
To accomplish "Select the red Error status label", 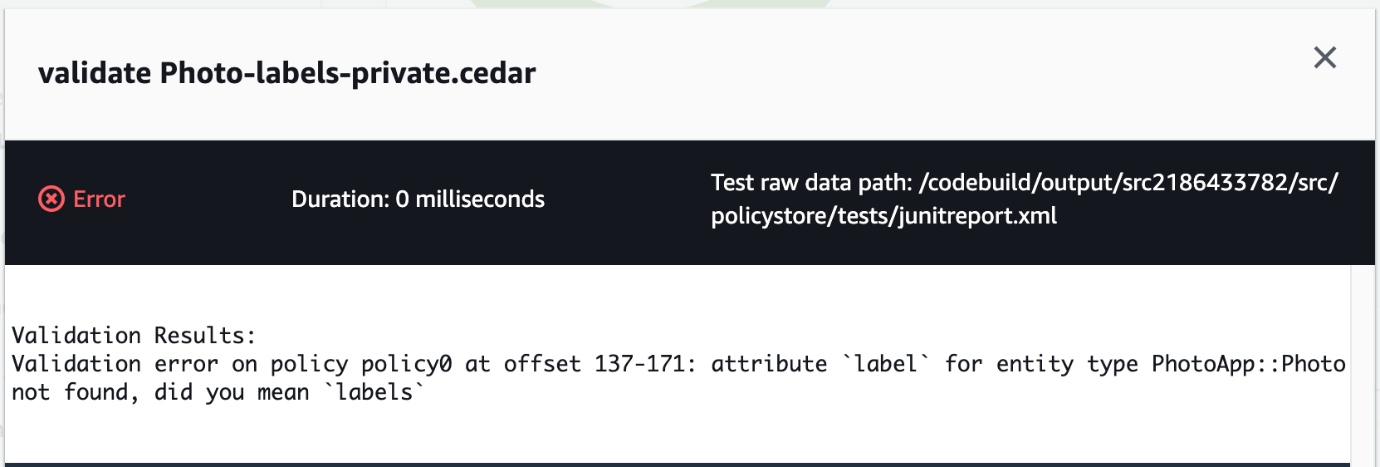I will click(99, 199).
